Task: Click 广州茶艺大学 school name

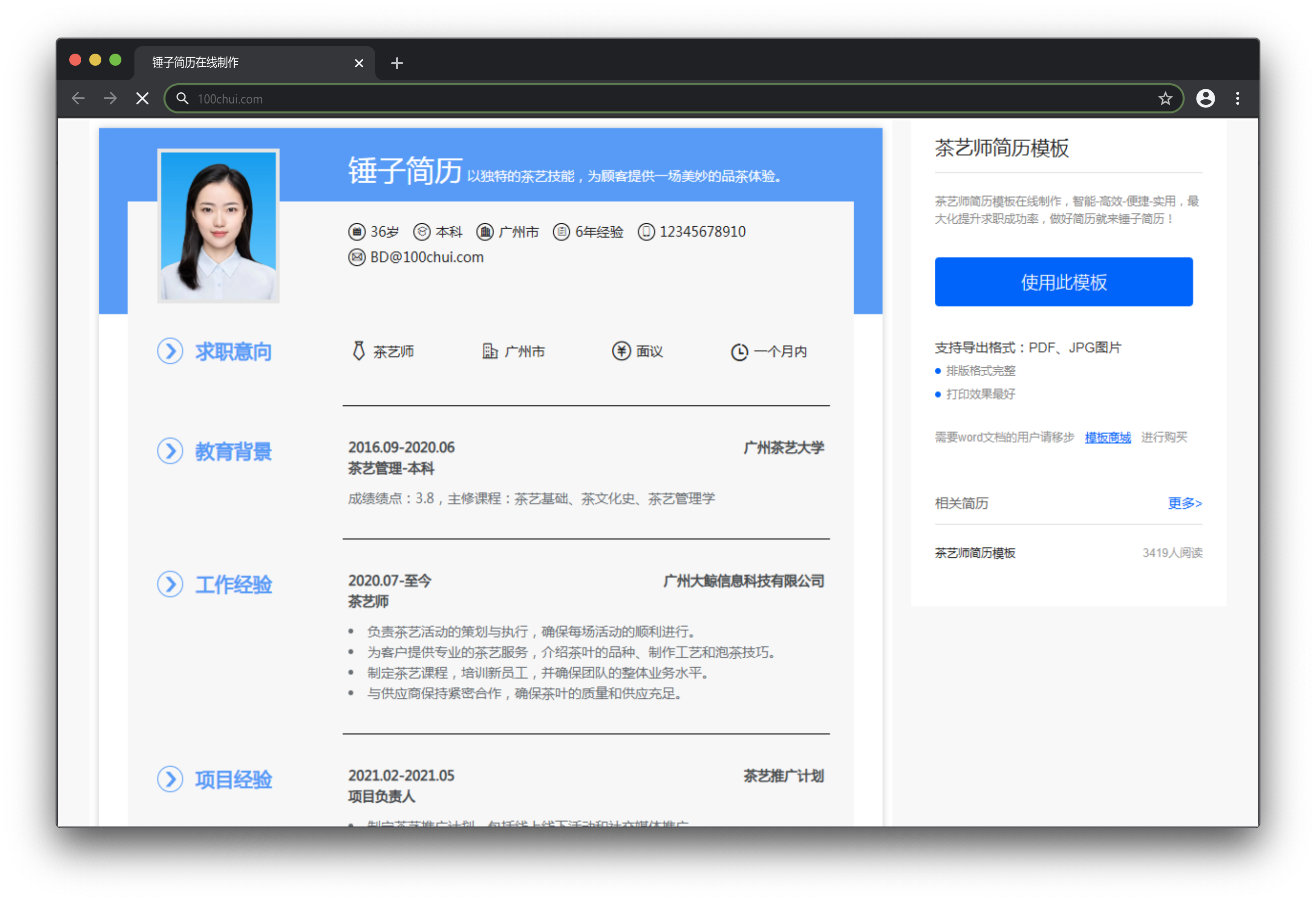Action: (x=784, y=447)
